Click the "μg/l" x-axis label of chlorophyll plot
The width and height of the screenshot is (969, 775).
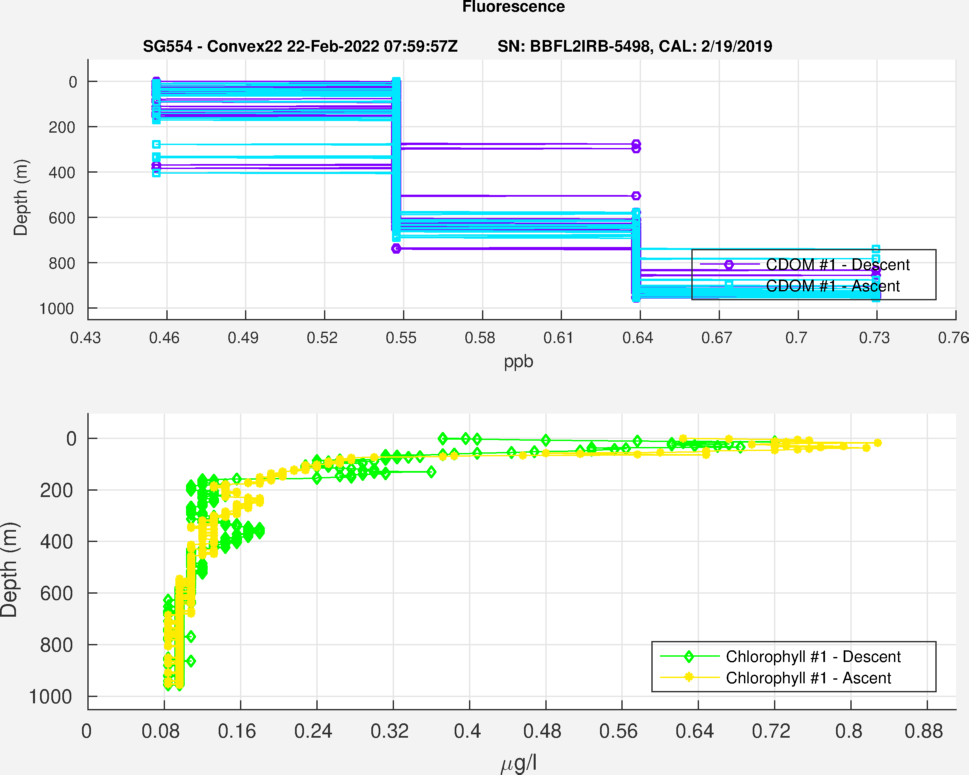(x=518, y=765)
